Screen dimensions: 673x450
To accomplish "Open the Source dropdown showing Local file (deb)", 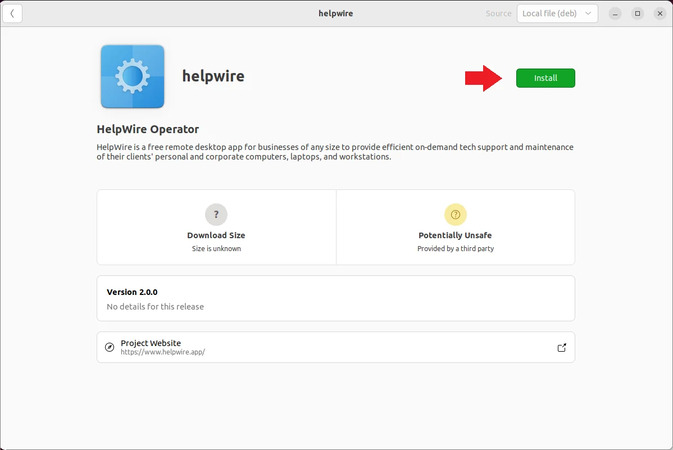I will (557, 14).
